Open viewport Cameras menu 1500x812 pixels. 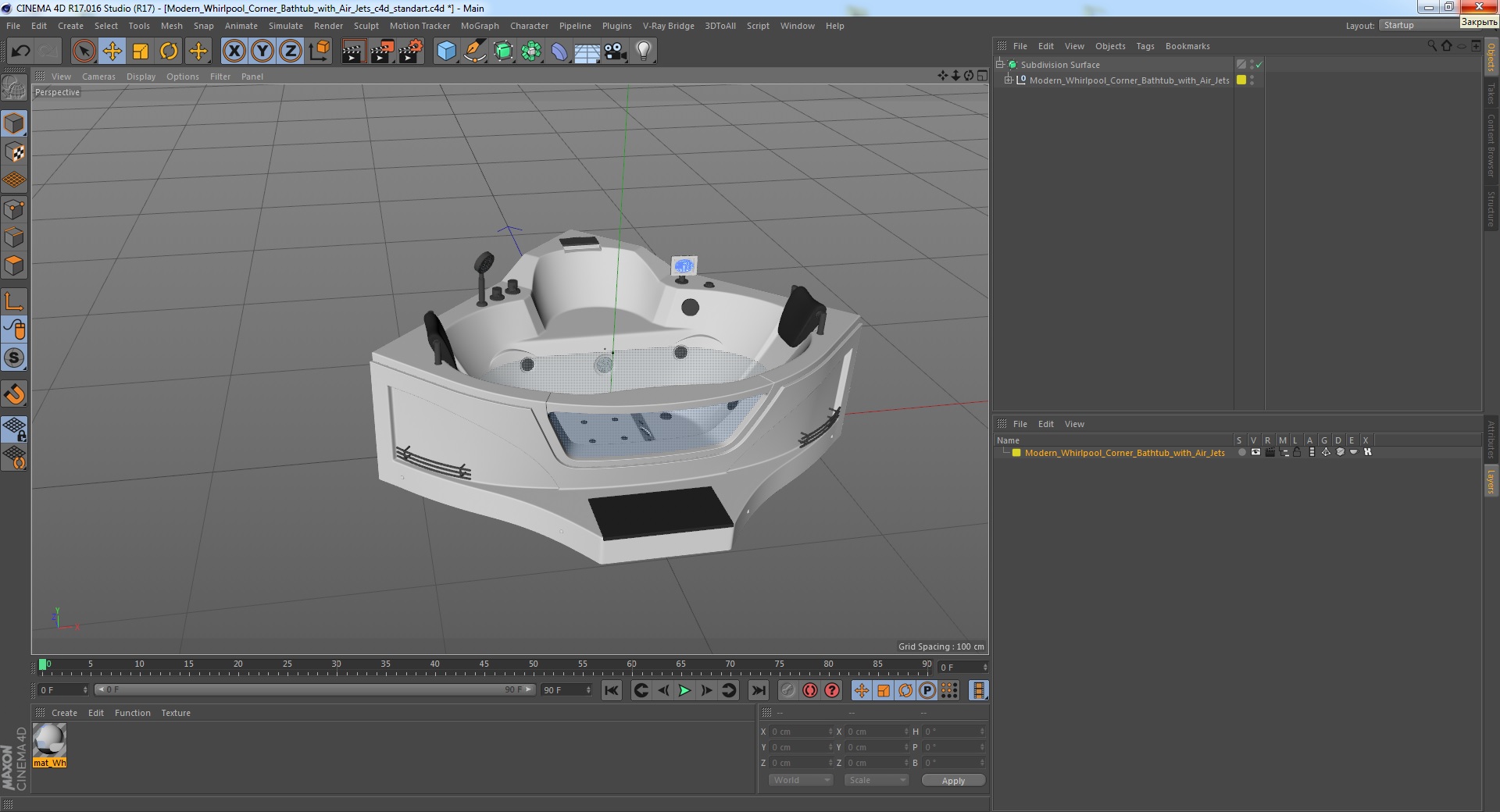pyautogui.click(x=98, y=77)
